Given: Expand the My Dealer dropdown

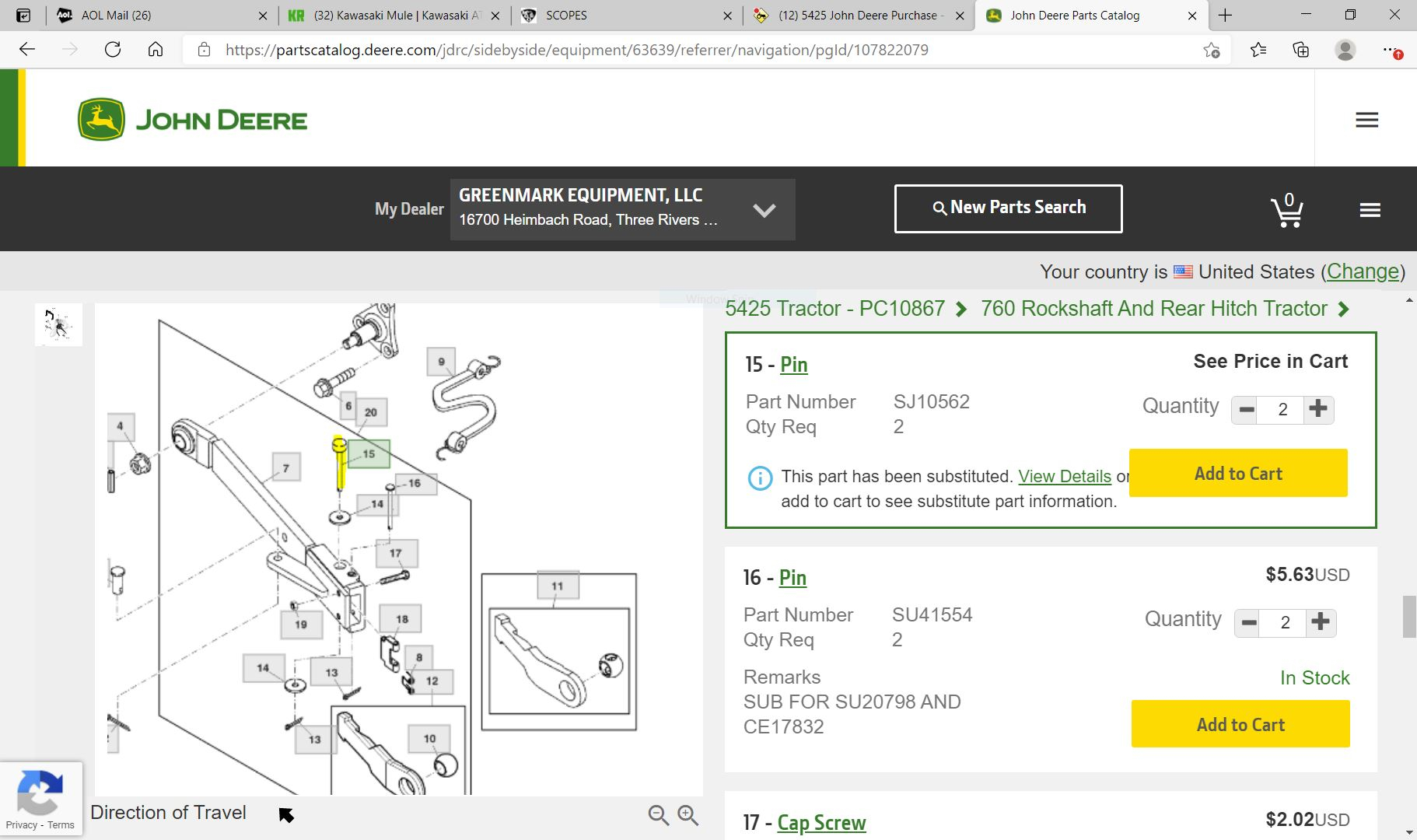Looking at the screenshot, I should pos(764,210).
